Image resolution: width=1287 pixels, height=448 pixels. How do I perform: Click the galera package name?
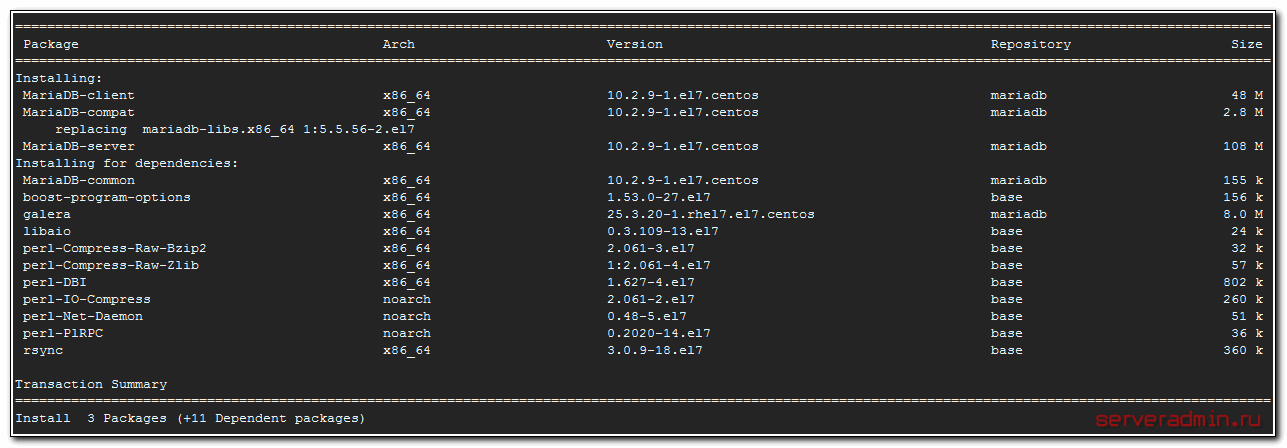46,214
